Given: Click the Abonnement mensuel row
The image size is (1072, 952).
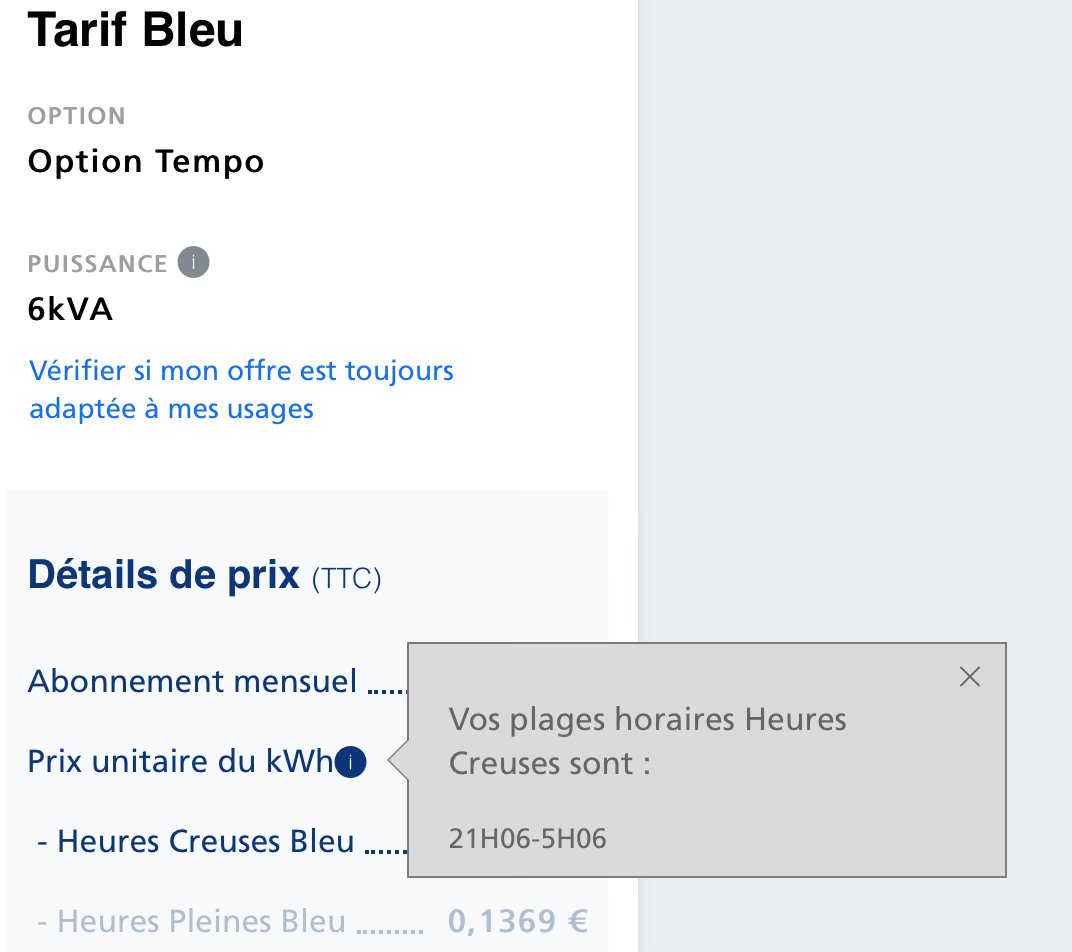Looking at the screenshot, I should [217, 681].
